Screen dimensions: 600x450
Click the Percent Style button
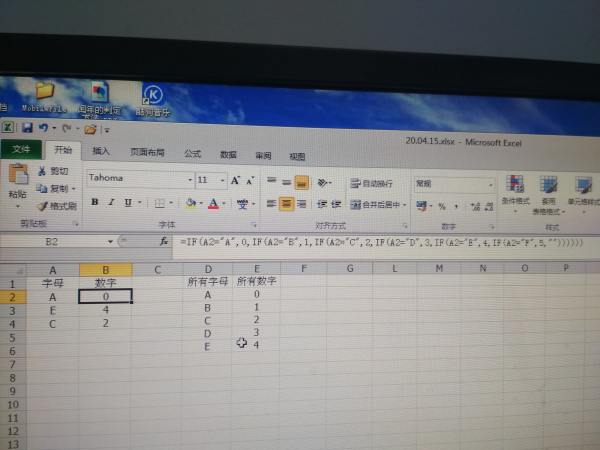click(442, 206)
